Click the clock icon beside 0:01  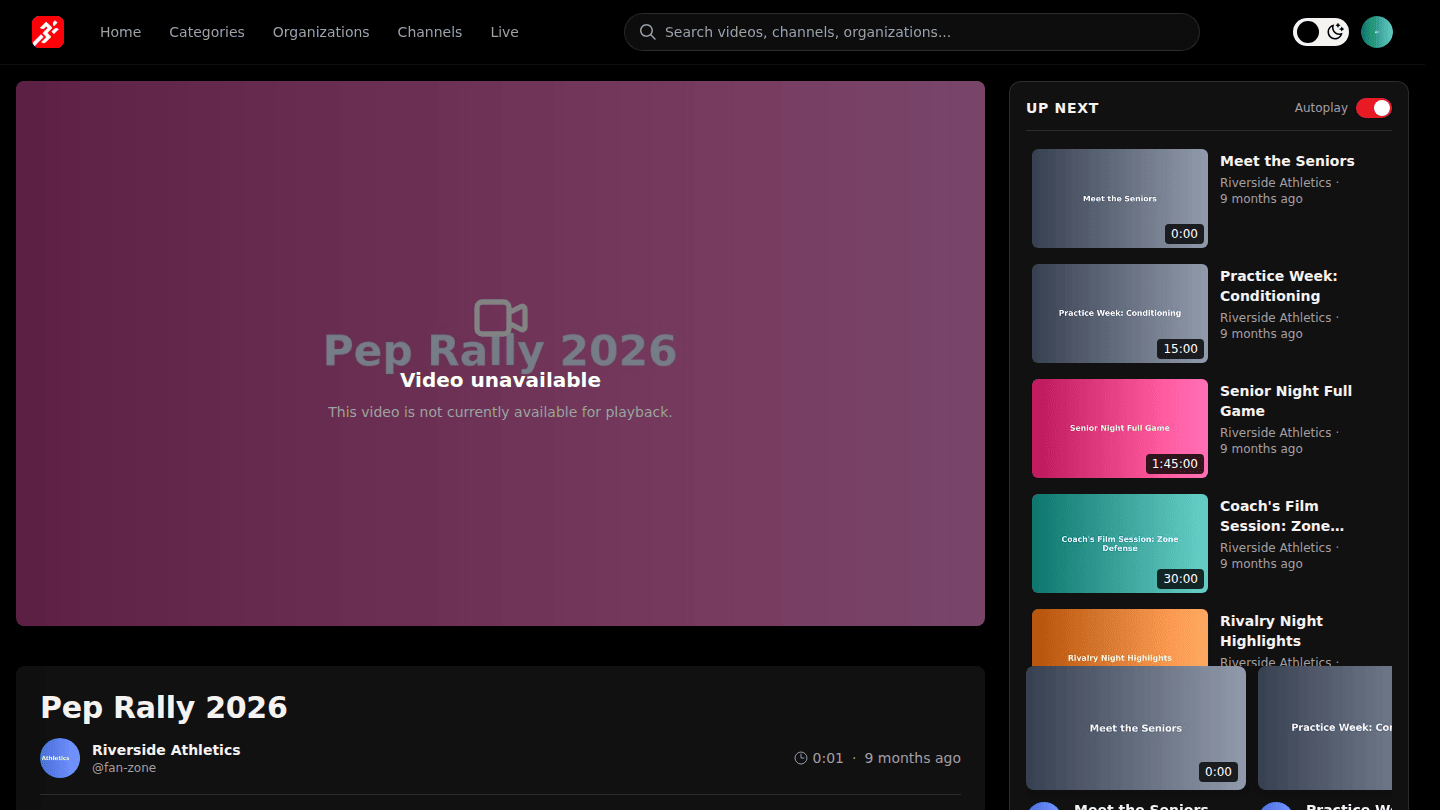pos(801,758)
